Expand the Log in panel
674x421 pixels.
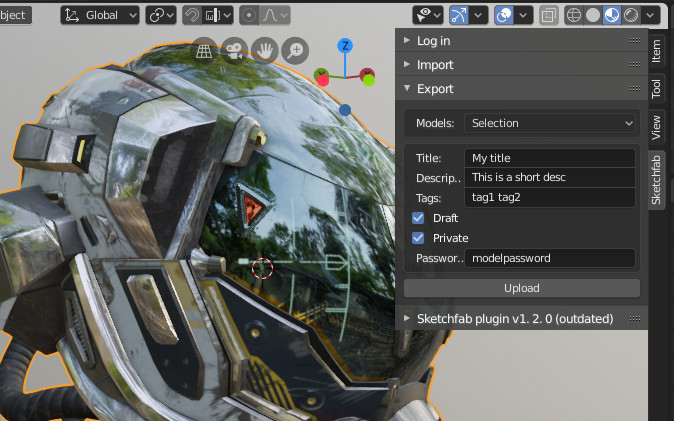pos(432,41)
